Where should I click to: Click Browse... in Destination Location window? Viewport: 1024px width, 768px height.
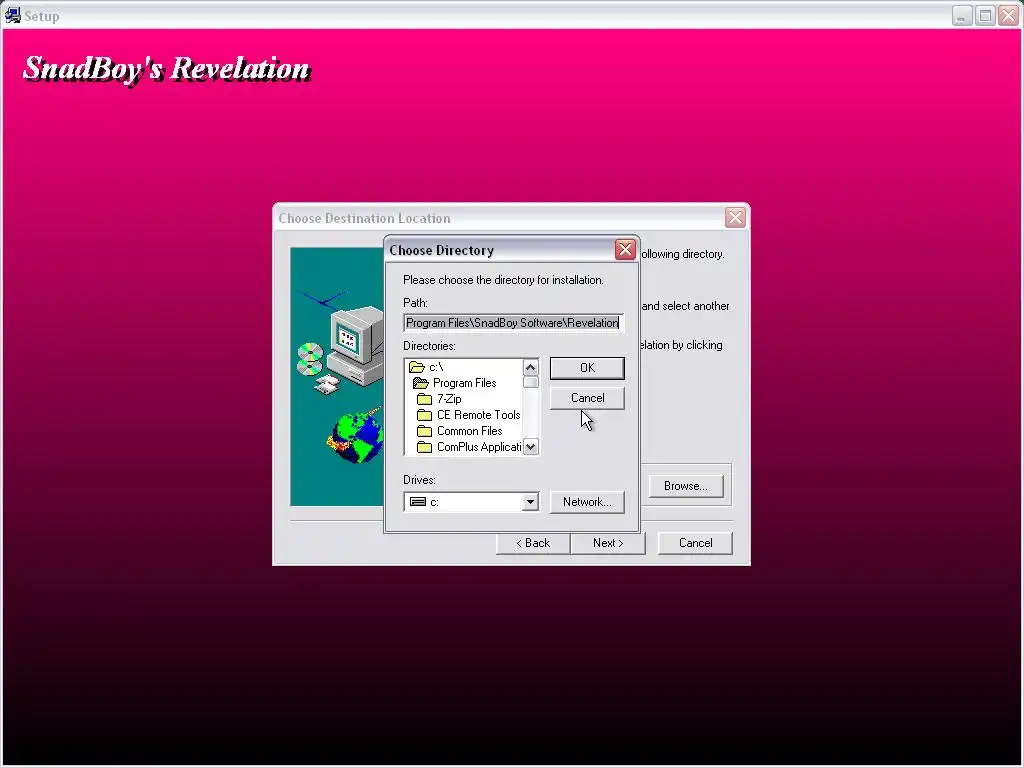686,486
